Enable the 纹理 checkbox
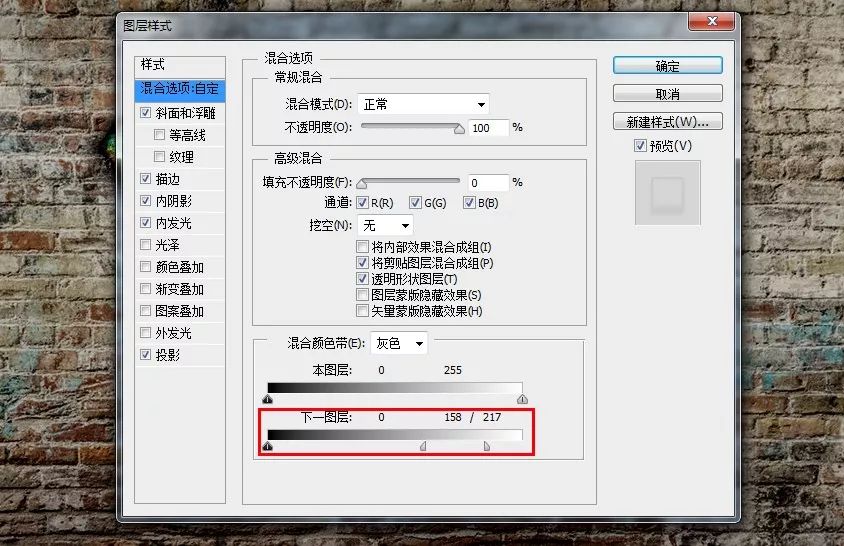The height and width of the screenshot is (546, 844). point(159,157)
